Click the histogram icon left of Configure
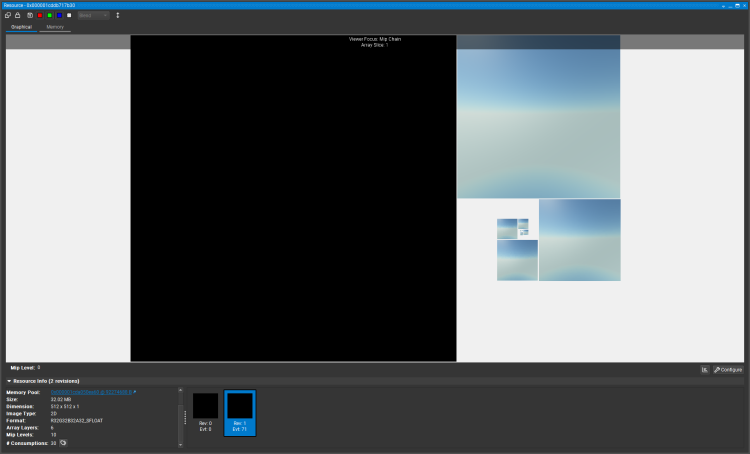 [705, 370]
